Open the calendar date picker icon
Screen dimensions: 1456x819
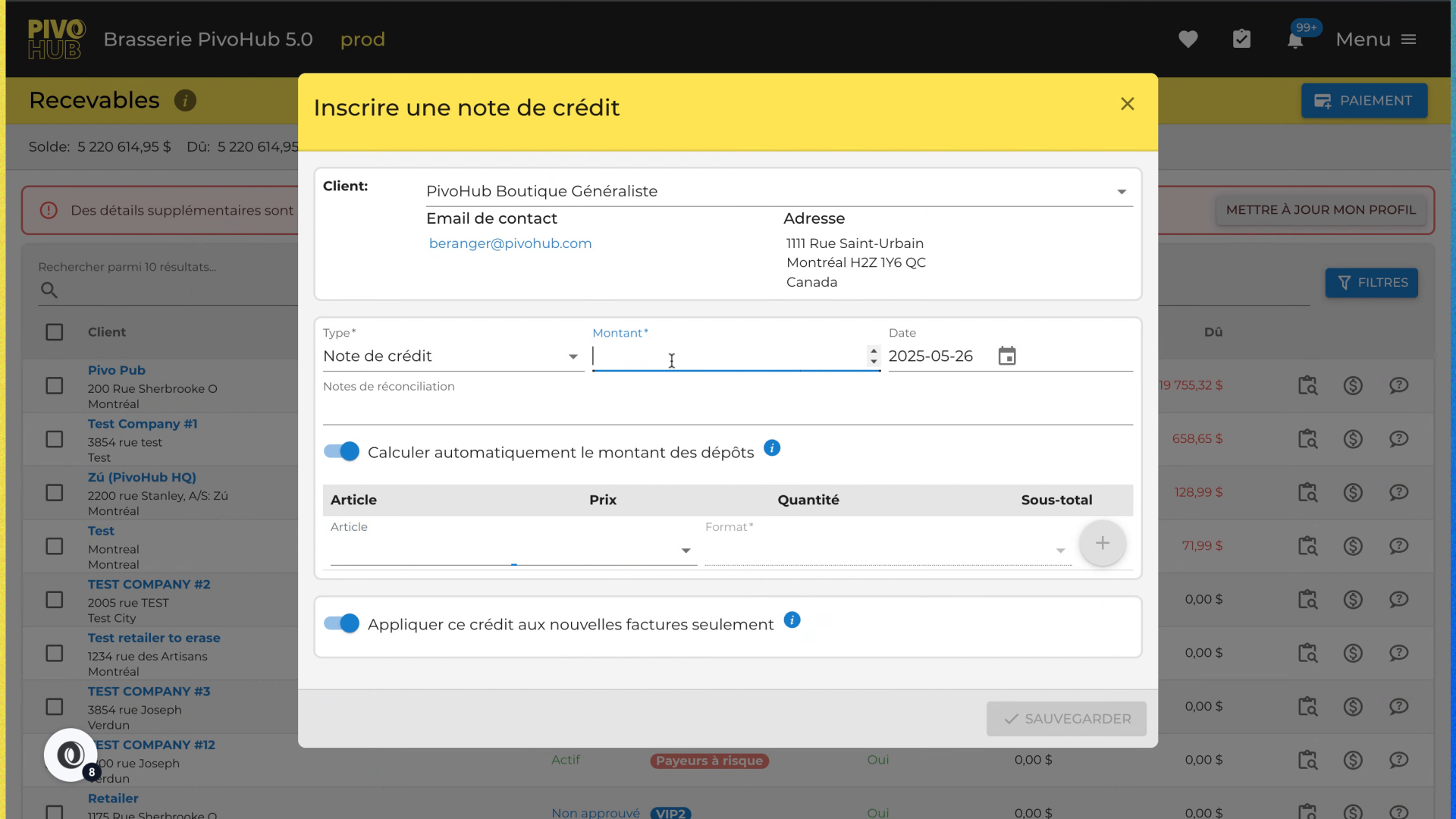(1006, 356)
